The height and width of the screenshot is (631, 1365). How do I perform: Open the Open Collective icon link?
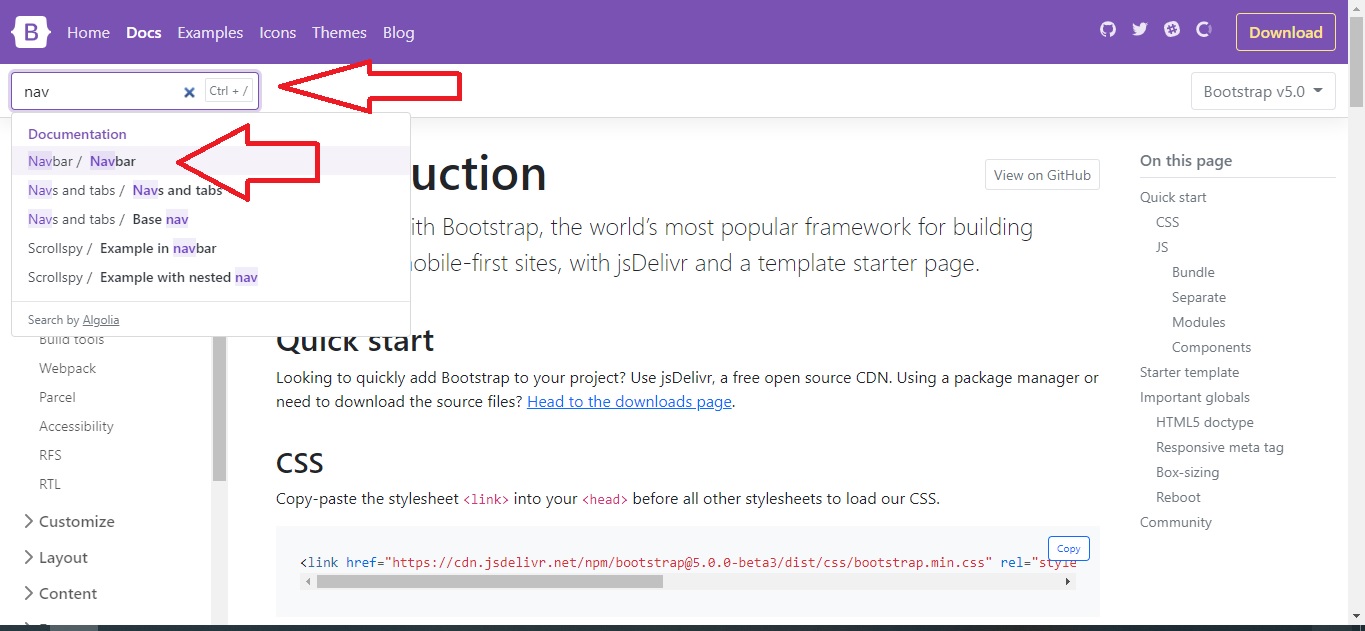1204,30
